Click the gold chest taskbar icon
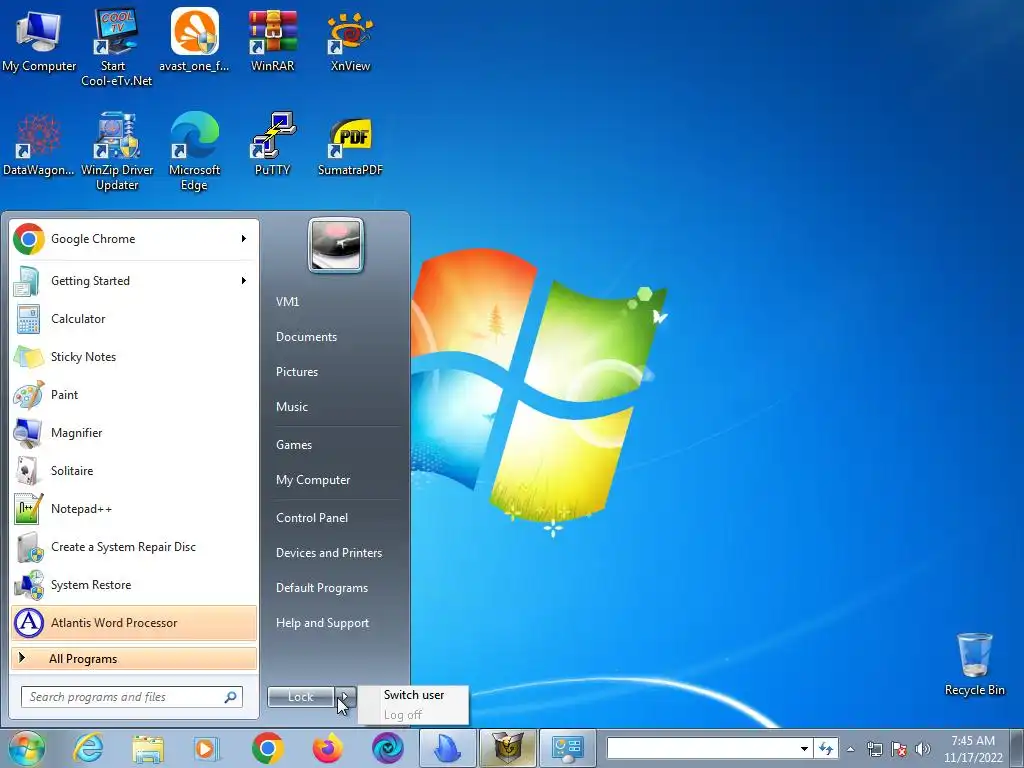 pos(508,748)
